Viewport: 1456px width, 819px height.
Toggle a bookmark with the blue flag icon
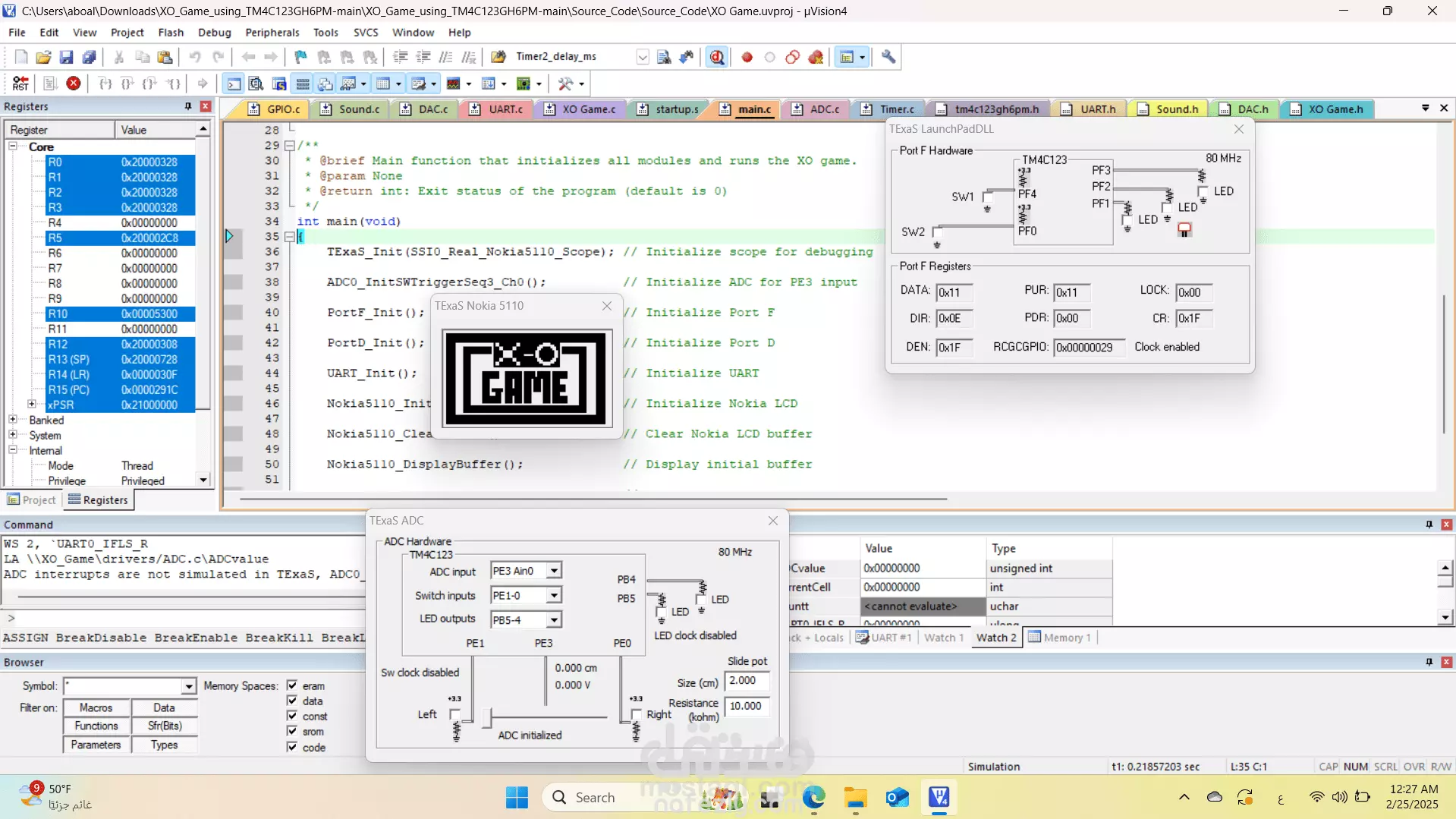point(301,57)
